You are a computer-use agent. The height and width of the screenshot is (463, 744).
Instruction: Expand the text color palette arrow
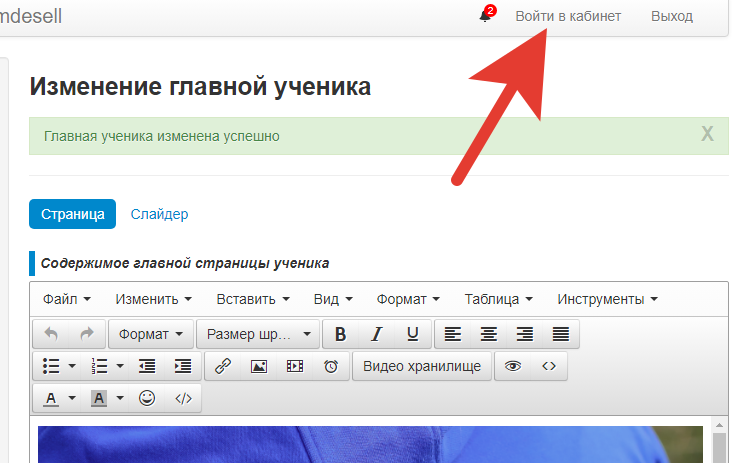(72, 398)
